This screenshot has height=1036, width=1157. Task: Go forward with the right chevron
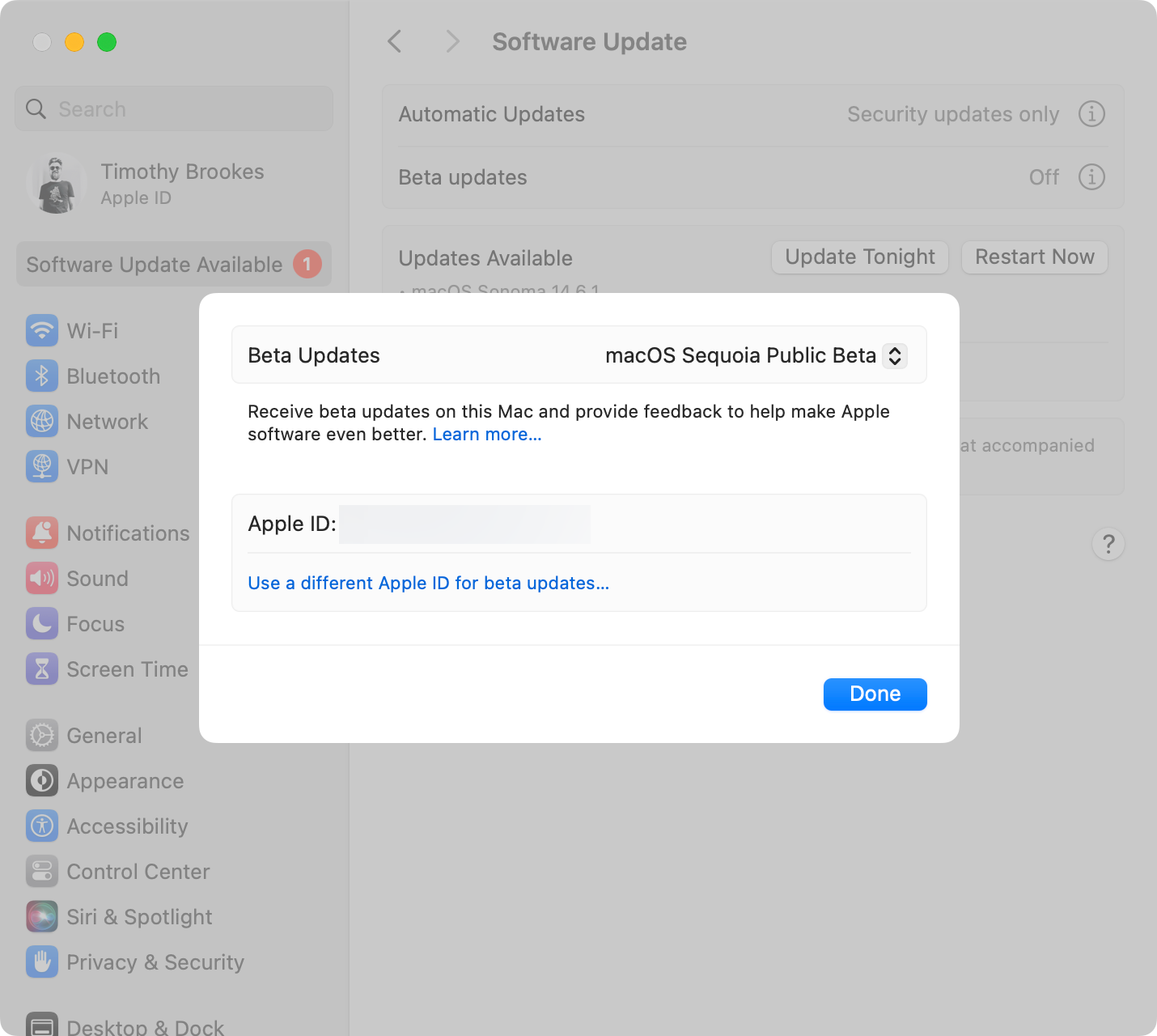pos(453,41)
